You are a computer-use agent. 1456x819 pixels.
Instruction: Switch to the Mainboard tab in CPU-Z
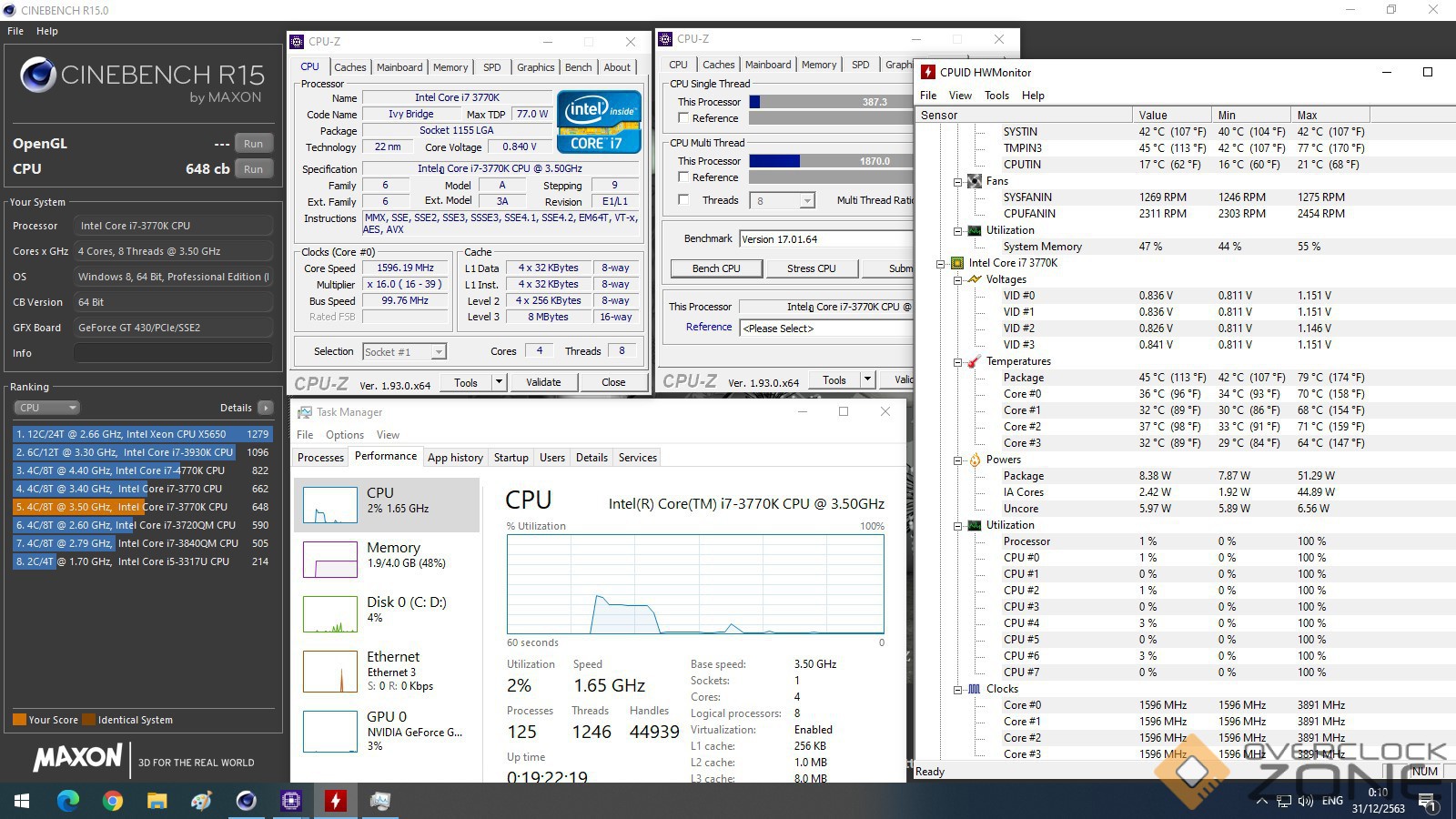[x=399, y=67]
